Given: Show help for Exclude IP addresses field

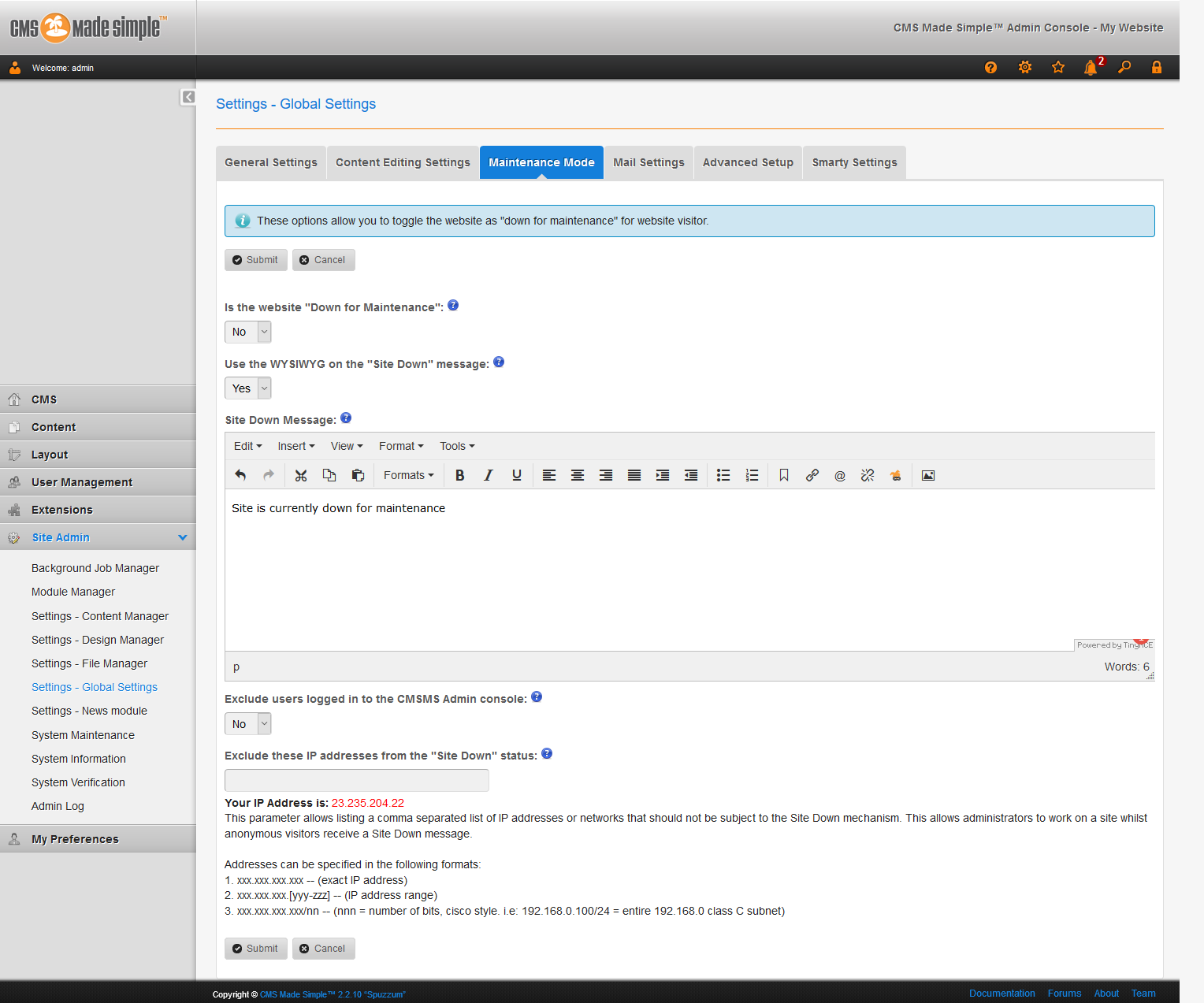Looking at the screenshot, I should [547, 754].
